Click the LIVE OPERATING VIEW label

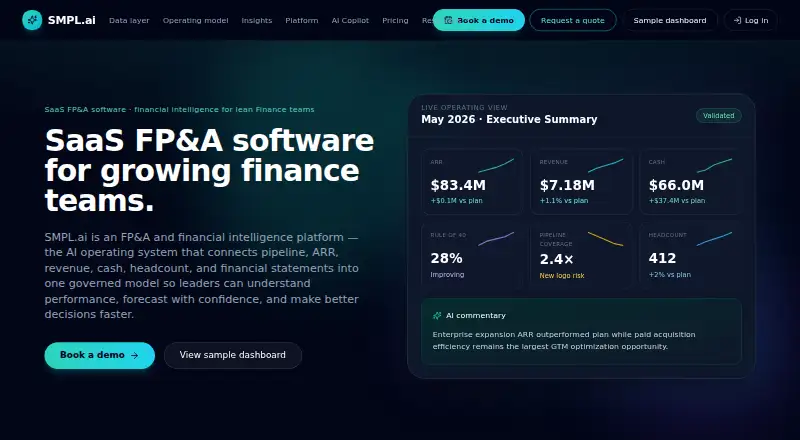click(464, 108)
